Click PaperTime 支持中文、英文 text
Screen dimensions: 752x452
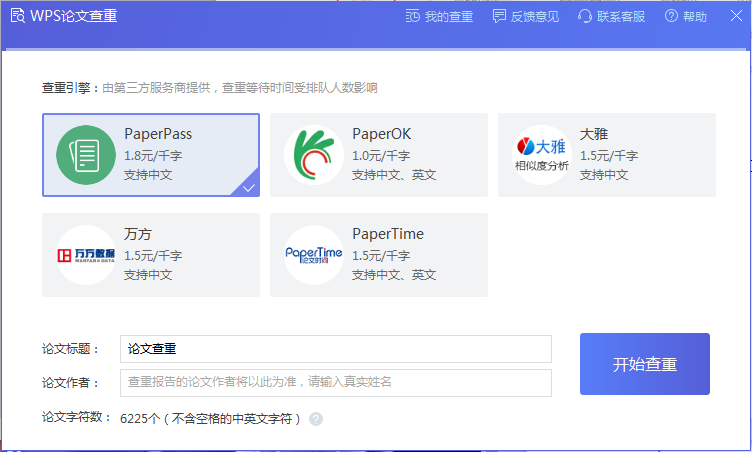point(394,274)
